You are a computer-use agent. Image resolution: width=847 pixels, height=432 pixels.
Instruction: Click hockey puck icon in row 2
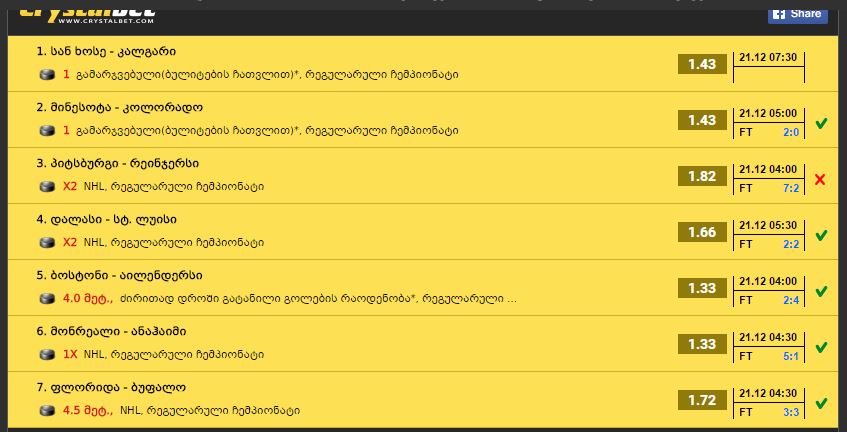(48, 131)
